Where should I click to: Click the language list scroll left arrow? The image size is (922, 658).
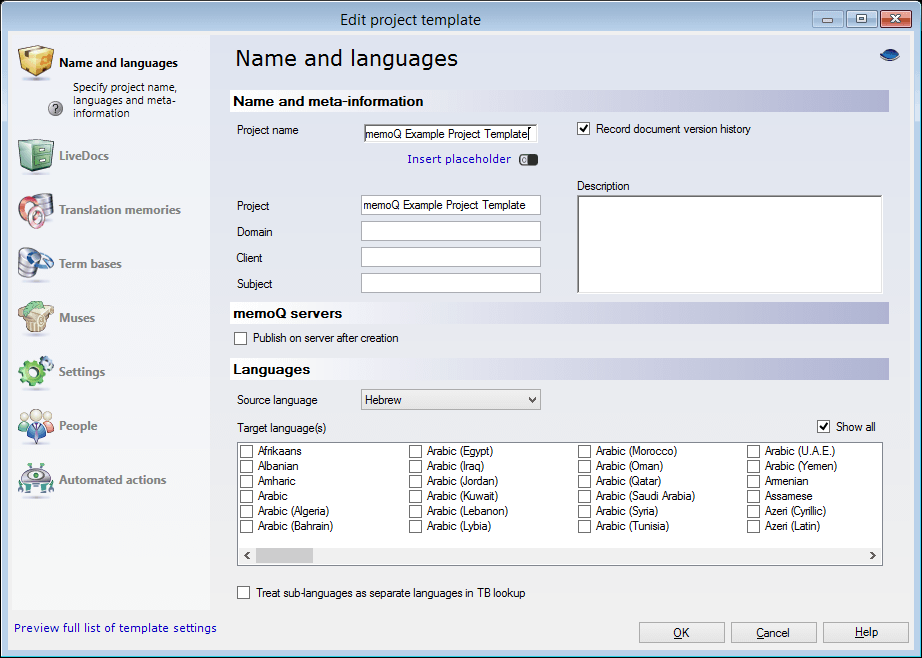pos(248,556)
